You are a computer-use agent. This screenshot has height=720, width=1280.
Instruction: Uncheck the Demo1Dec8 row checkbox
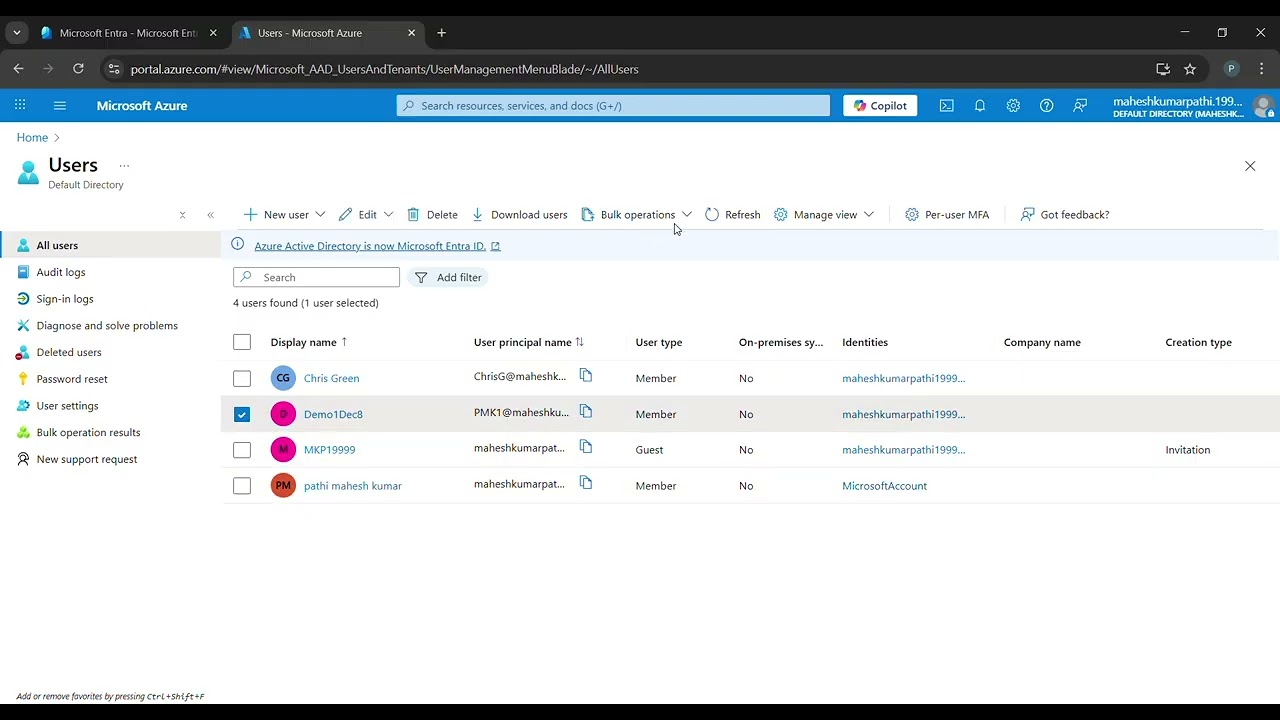coord(242,414)
